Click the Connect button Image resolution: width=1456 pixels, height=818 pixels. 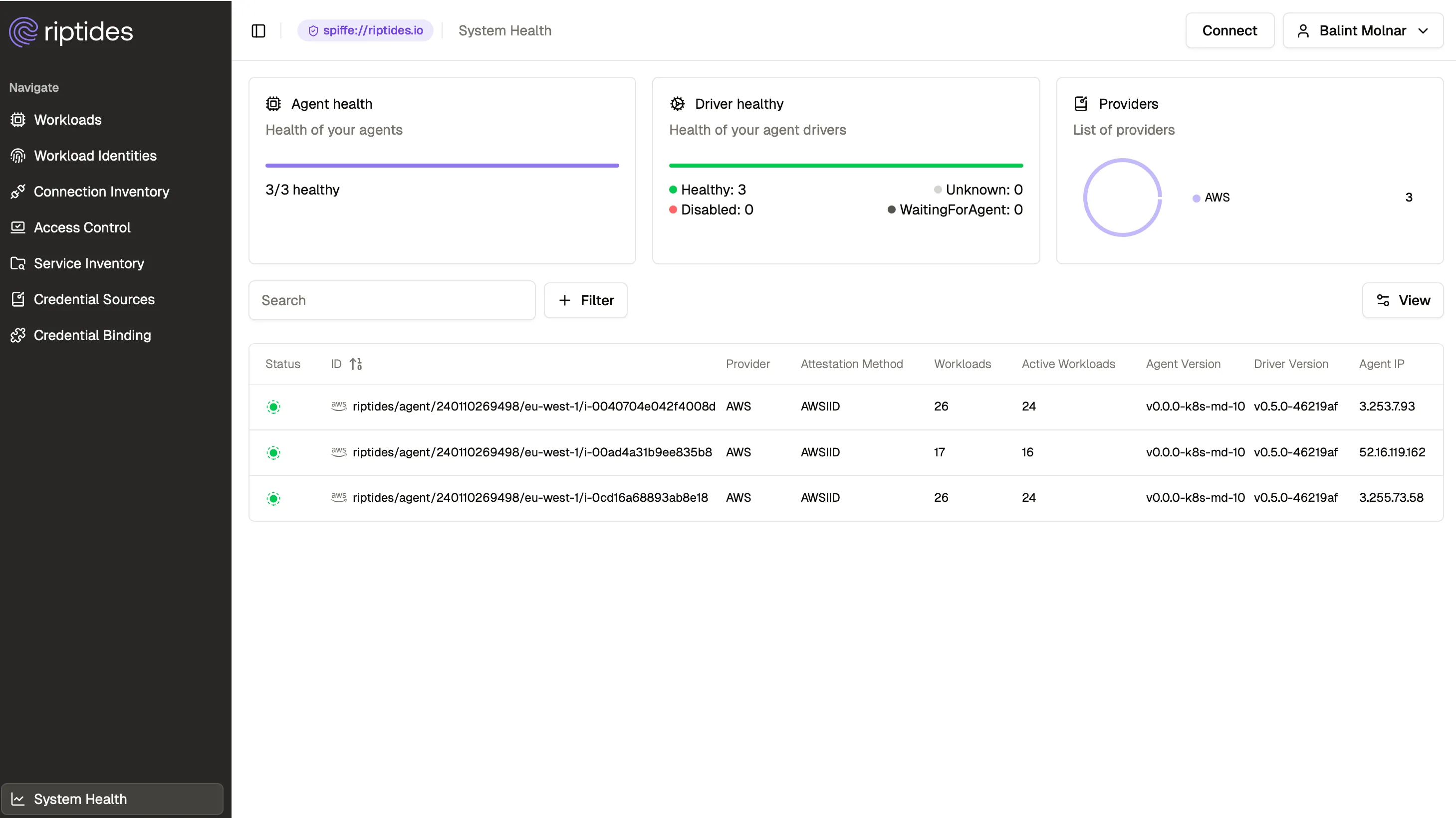pos(1229,30)
